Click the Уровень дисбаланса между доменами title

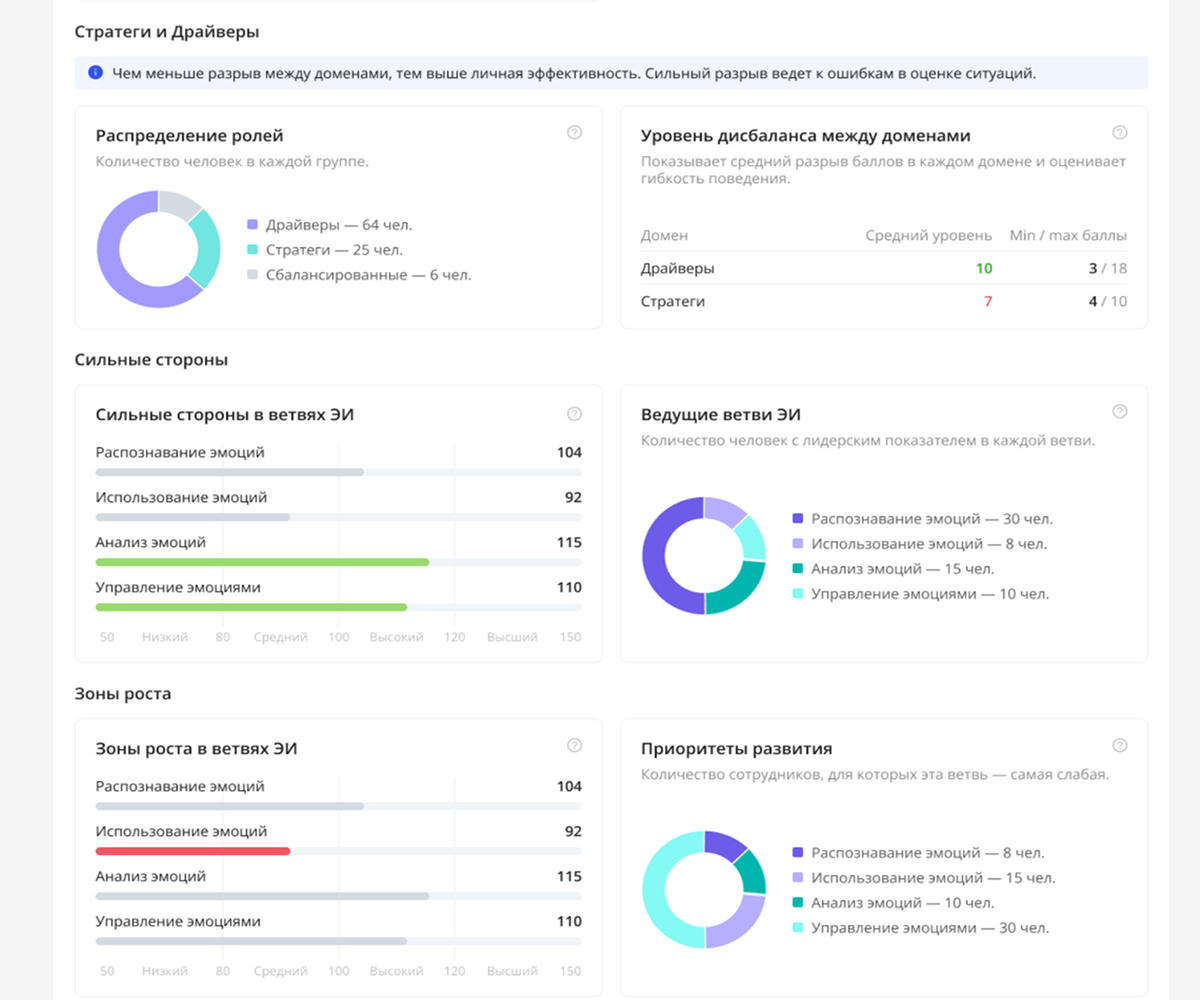click(x=806, y=136)
